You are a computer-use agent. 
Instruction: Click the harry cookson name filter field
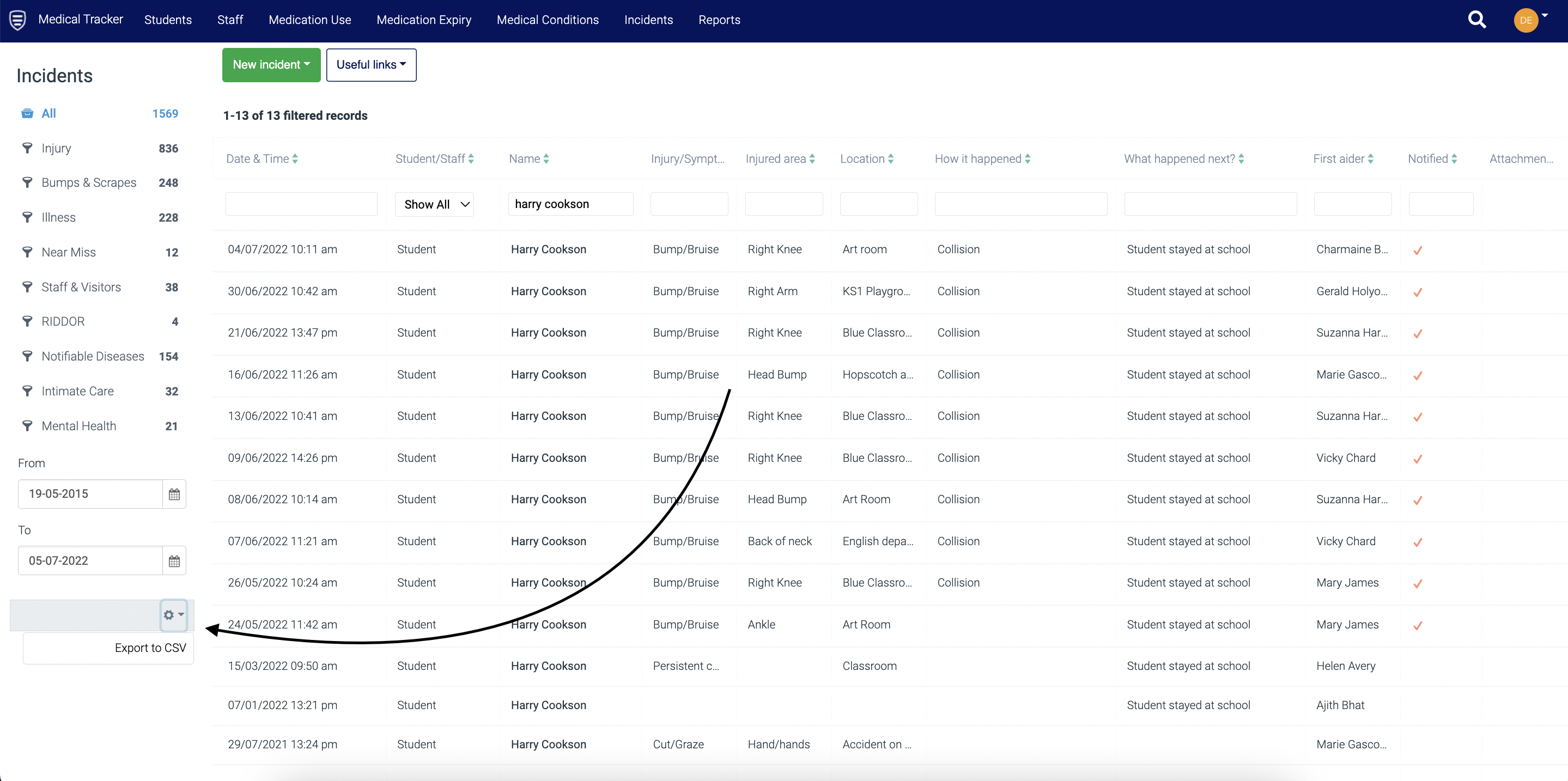(x=570, y=204)
